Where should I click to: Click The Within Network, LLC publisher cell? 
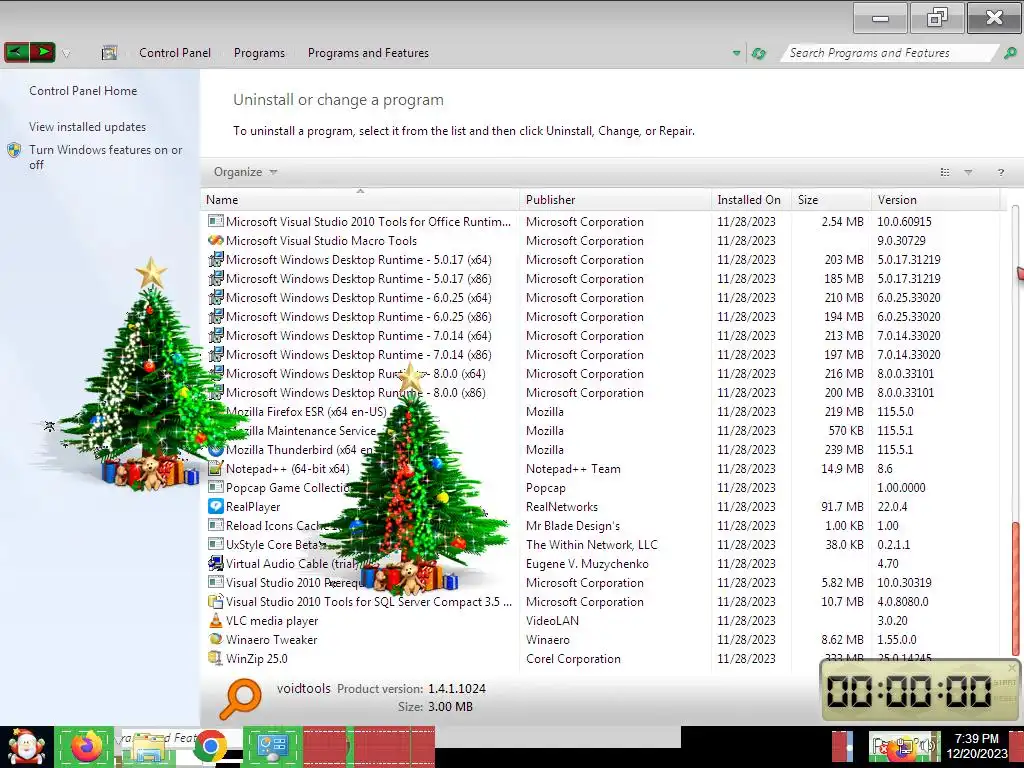(592, 545)
